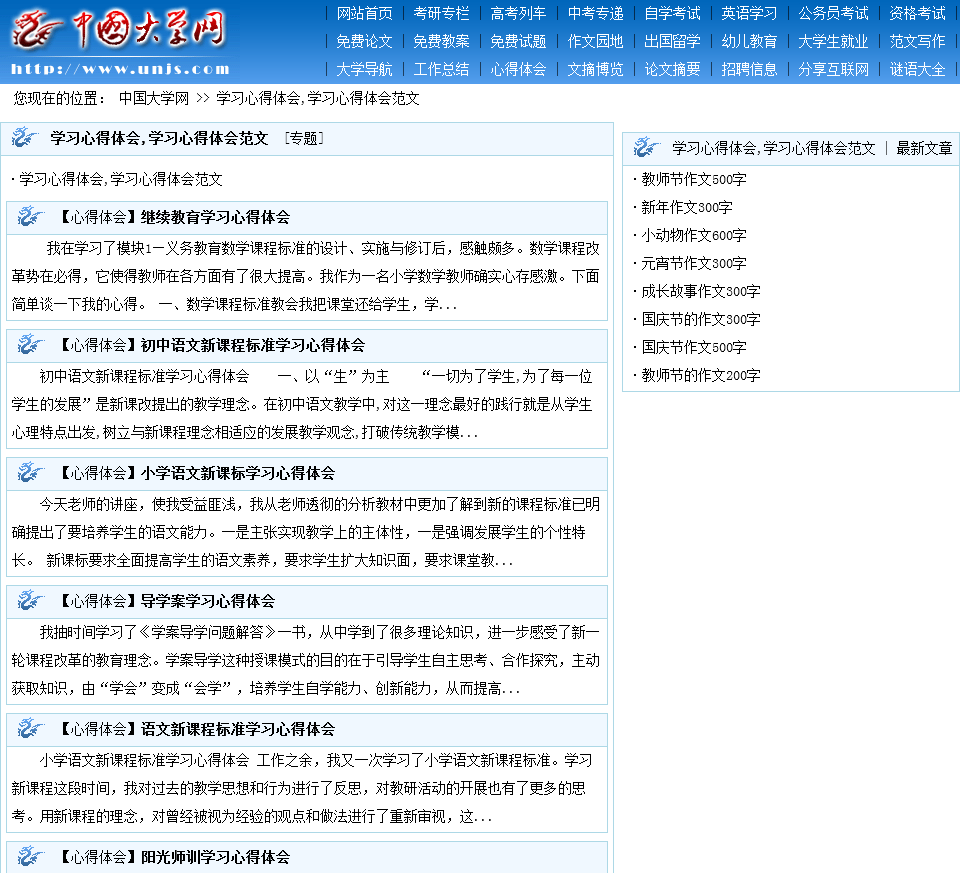Viewport: 960px width, 873px height.
Task: Click sidebar header 学习心得体会,学习心得体会范文
Action: (774, 148)
